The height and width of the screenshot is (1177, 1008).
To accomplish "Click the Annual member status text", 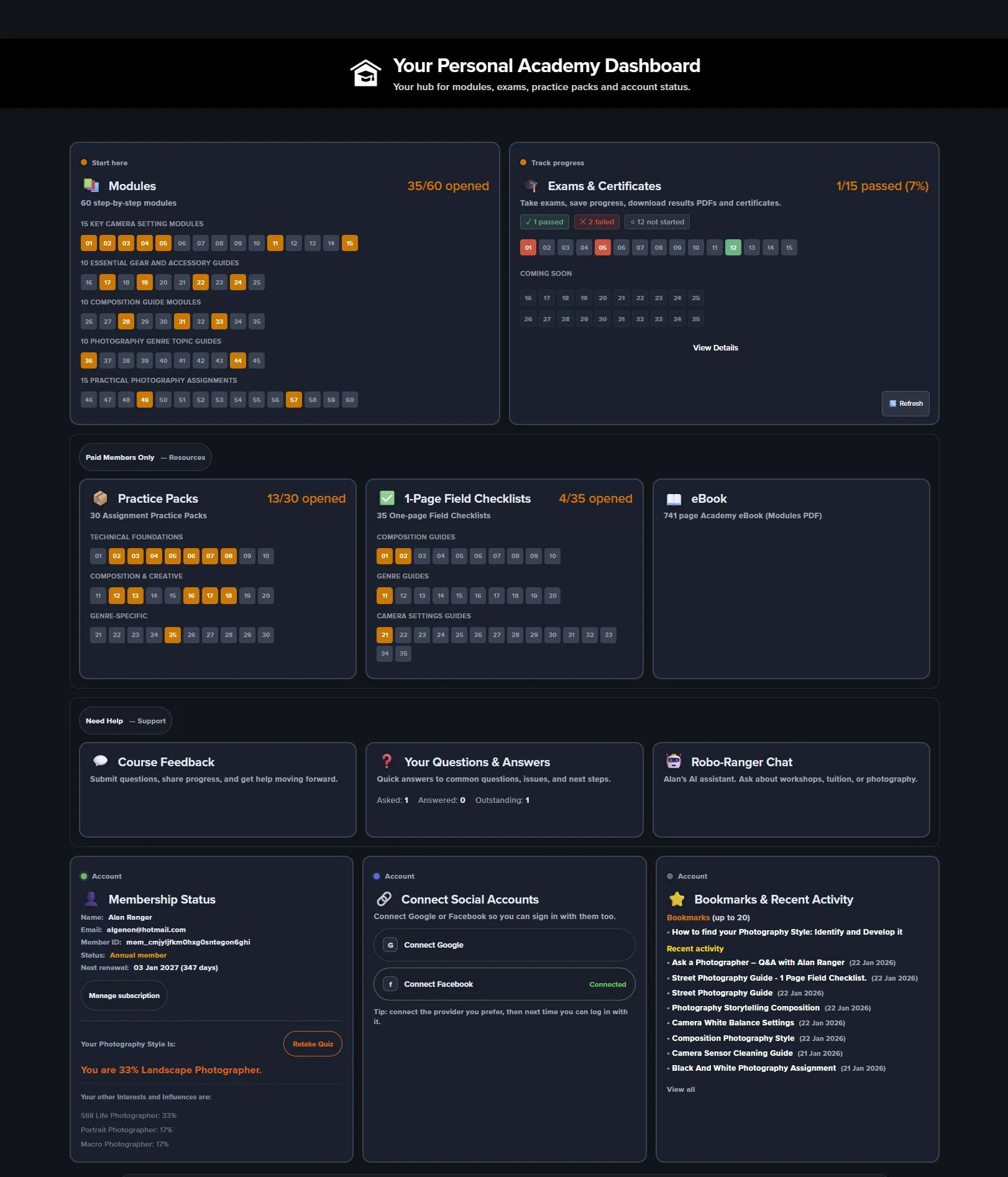I will pos(138,955).
